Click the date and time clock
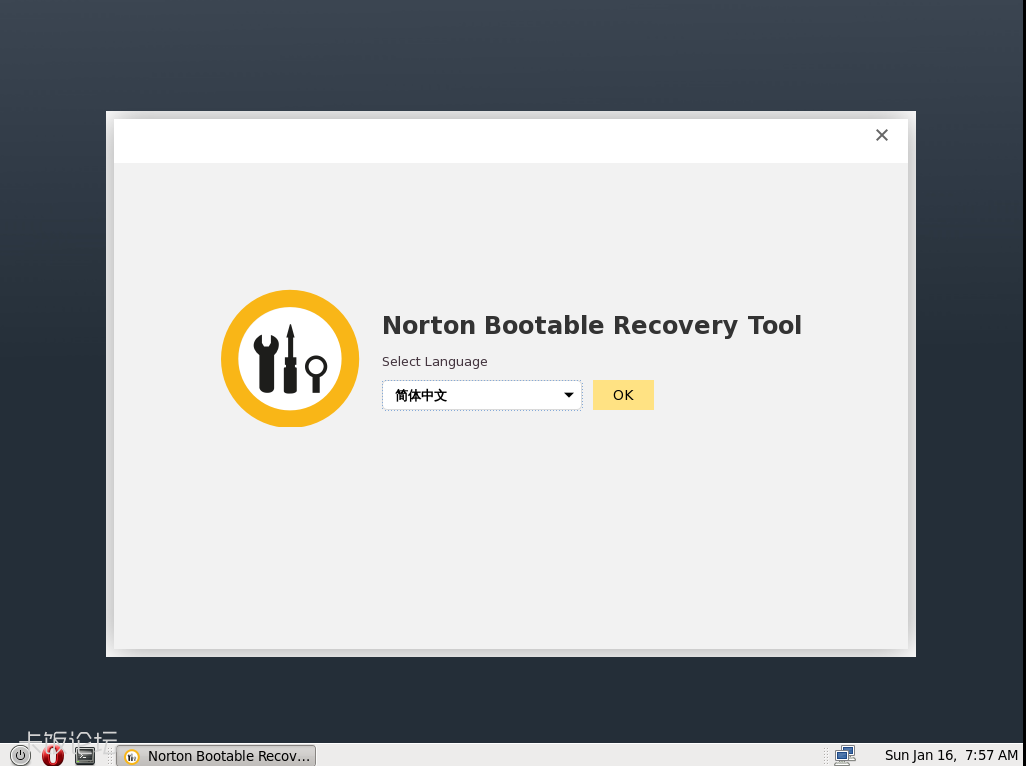 pos(950,755)
